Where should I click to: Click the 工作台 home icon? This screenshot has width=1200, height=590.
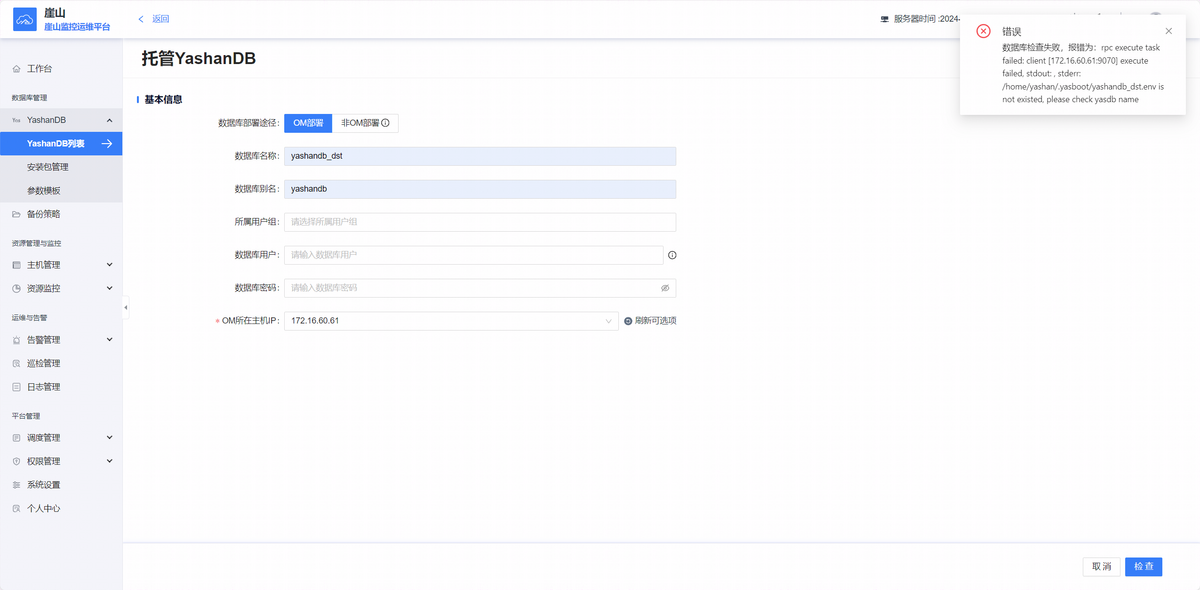point(16,69)
